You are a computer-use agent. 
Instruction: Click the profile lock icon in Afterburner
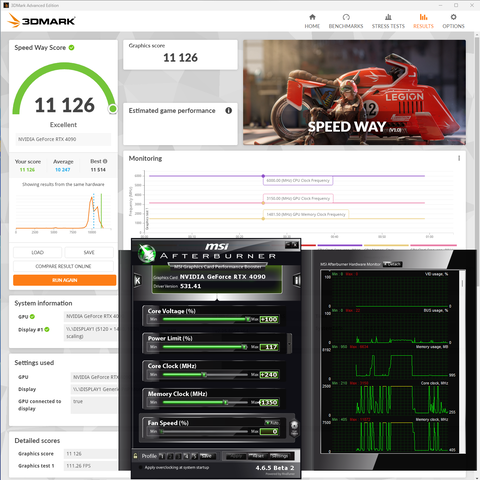tap(135, 456)
